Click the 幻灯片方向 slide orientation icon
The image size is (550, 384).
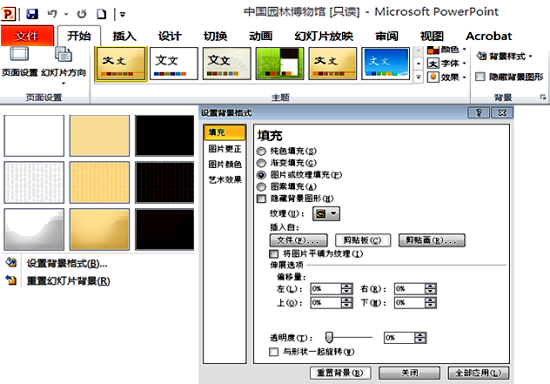63,54
